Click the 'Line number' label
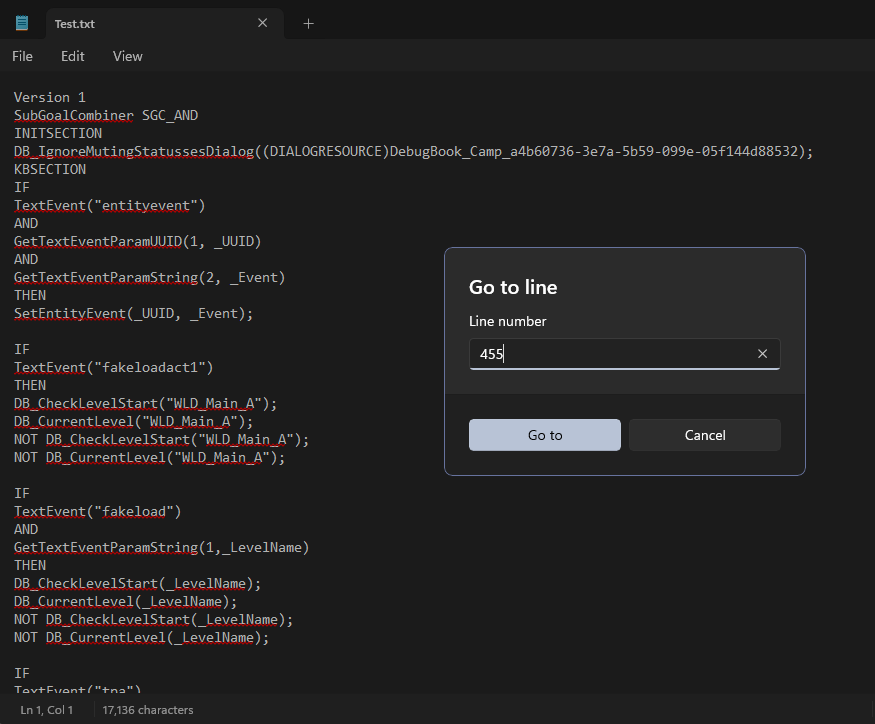Image resolution: width=875 pixels, height=724 pixels. coord(507,322)
